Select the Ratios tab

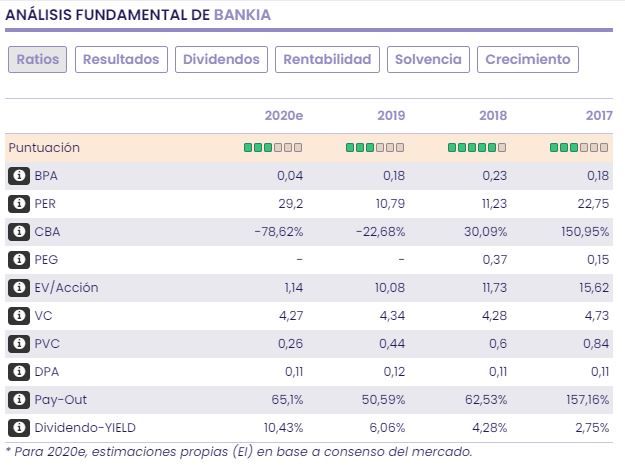[x=38, y=59]
